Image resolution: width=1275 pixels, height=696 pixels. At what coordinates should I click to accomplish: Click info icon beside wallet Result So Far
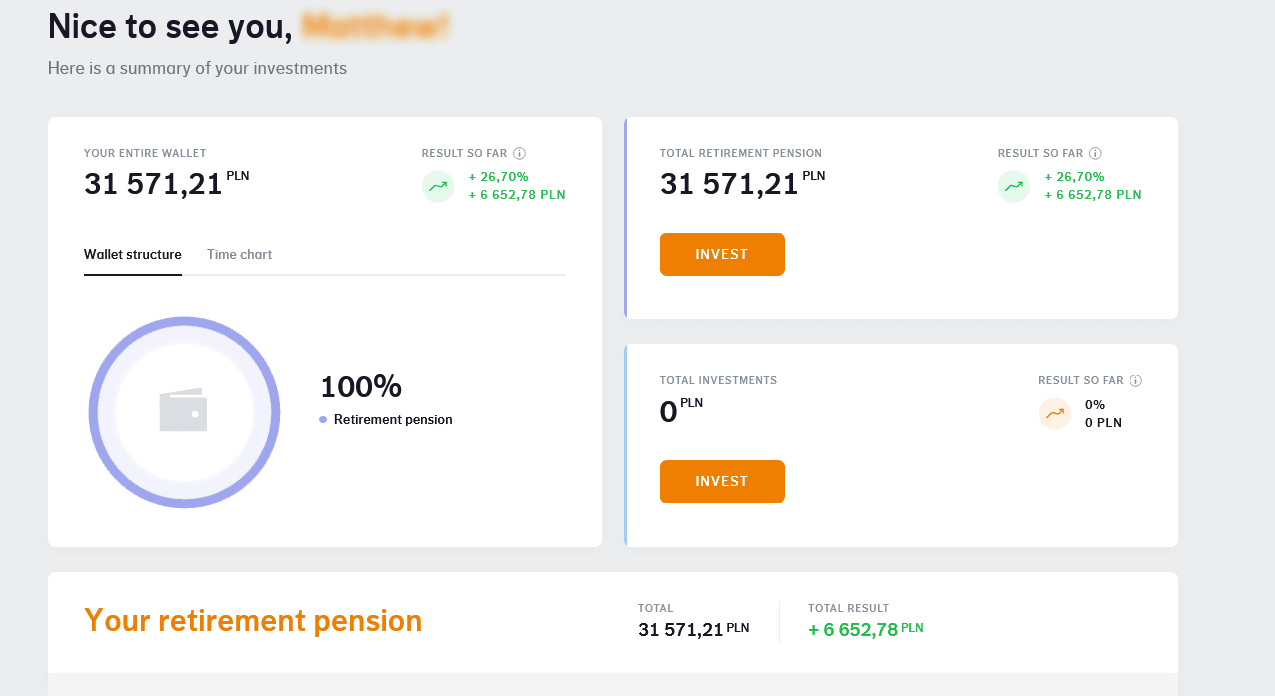[520, 154]
